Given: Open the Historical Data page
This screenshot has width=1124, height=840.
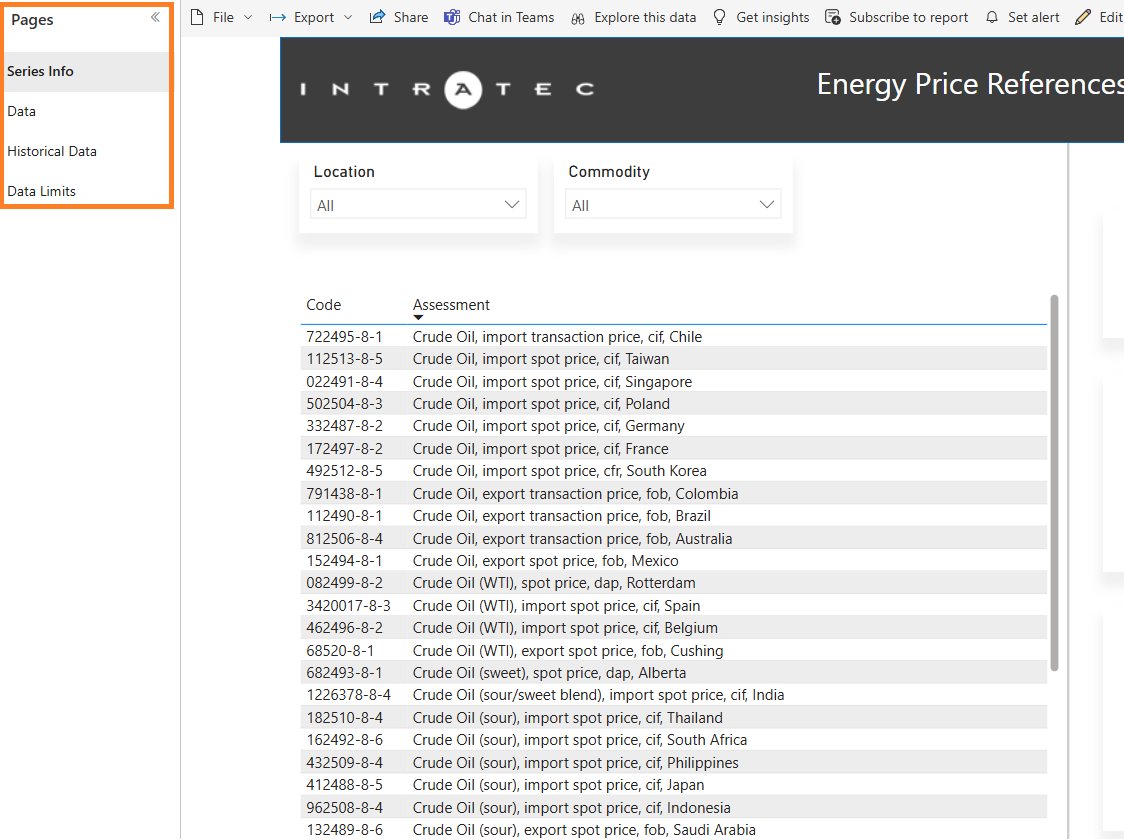Looking at the screenshot, I should coord(52,151).
